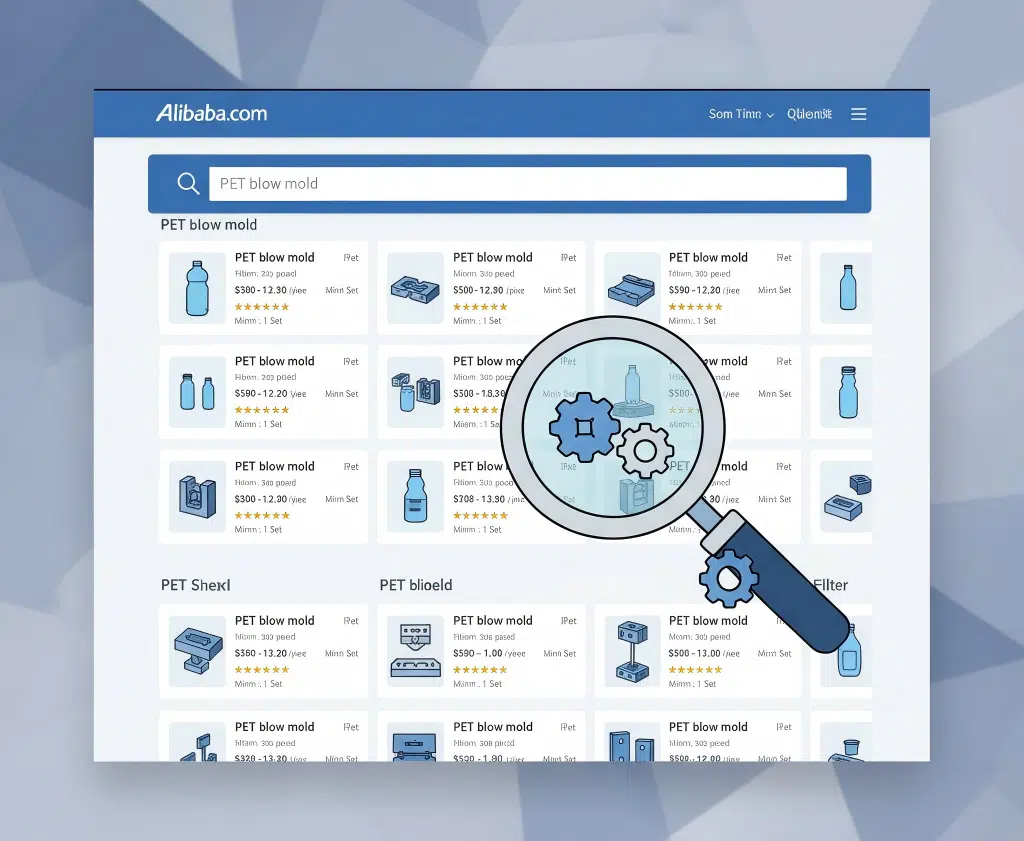Click the mold stand thumbnail priced $500 - 13.00

[x=631, y=650]
